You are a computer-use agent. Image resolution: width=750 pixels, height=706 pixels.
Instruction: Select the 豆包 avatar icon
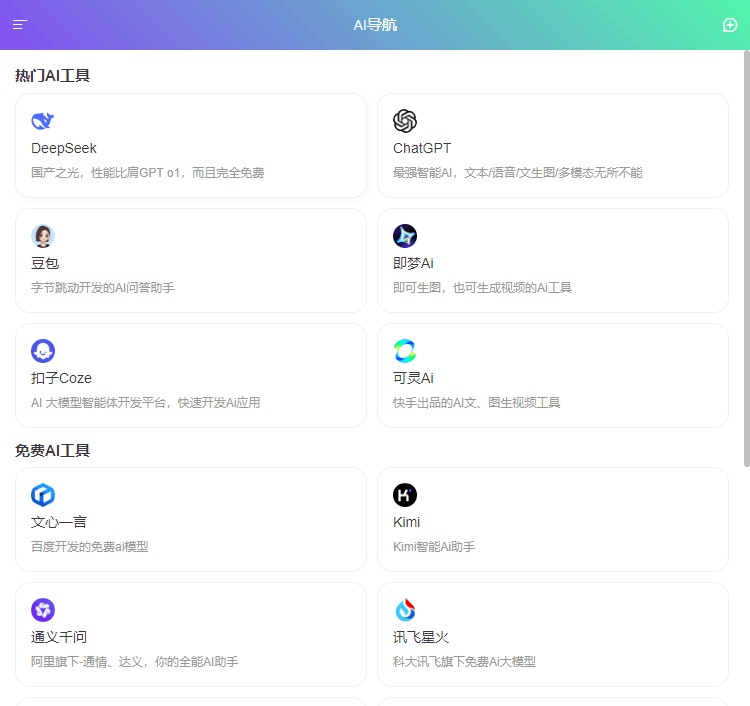click(x=43, y=236)
